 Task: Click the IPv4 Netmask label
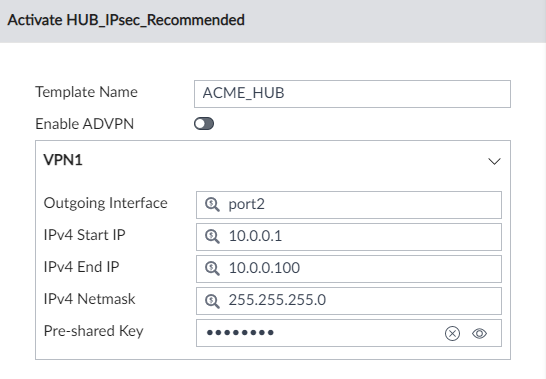point(89,299)
